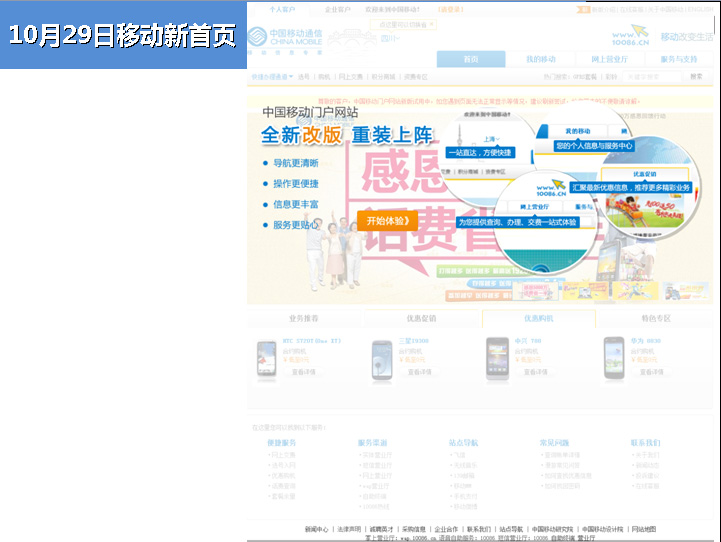Open 关于中国移动 in the top bar
This screenshot has width=721, height=542.
[x=665, y=9]
